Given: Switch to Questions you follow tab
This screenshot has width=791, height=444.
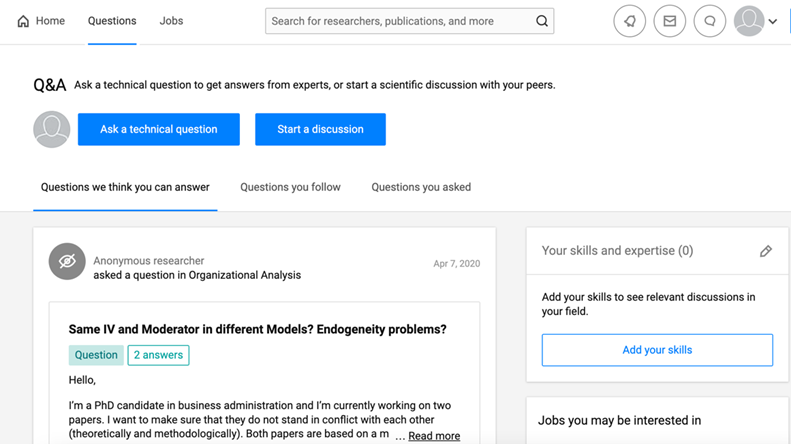Looking at the screenshot, I should [x=290, y=187].
